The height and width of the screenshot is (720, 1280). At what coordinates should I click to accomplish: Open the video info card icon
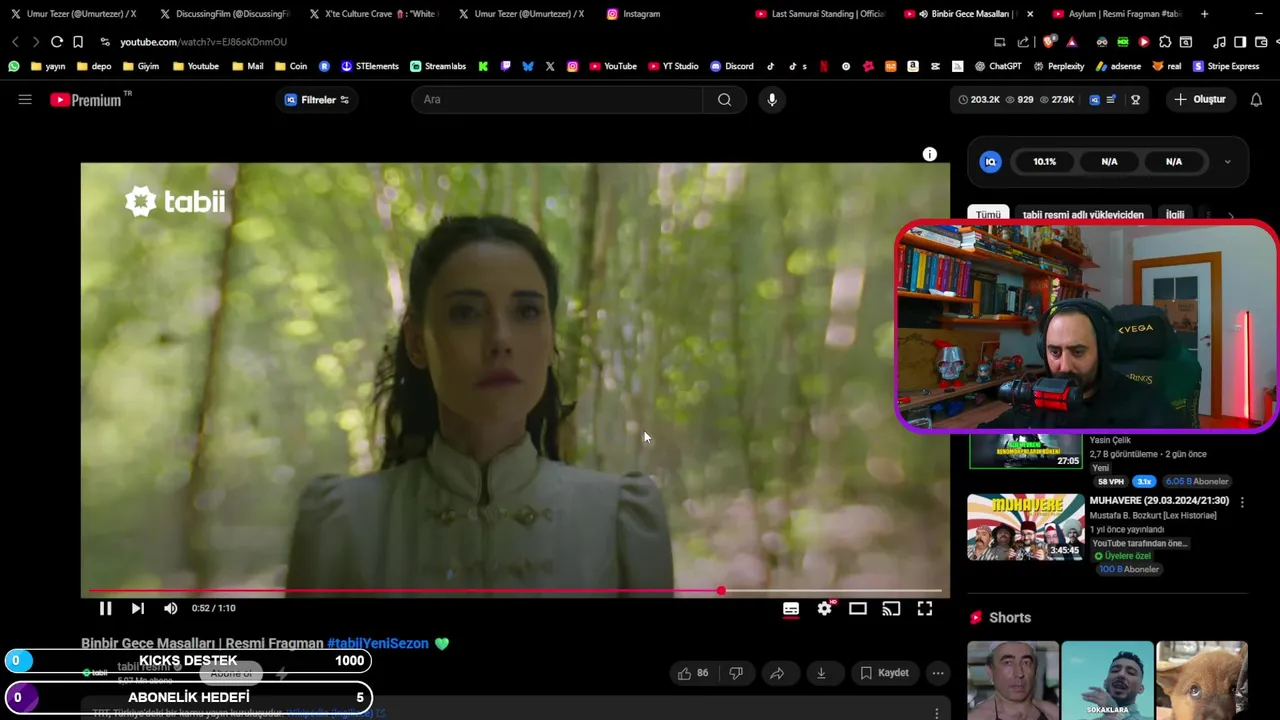click(x=930, y=154)
